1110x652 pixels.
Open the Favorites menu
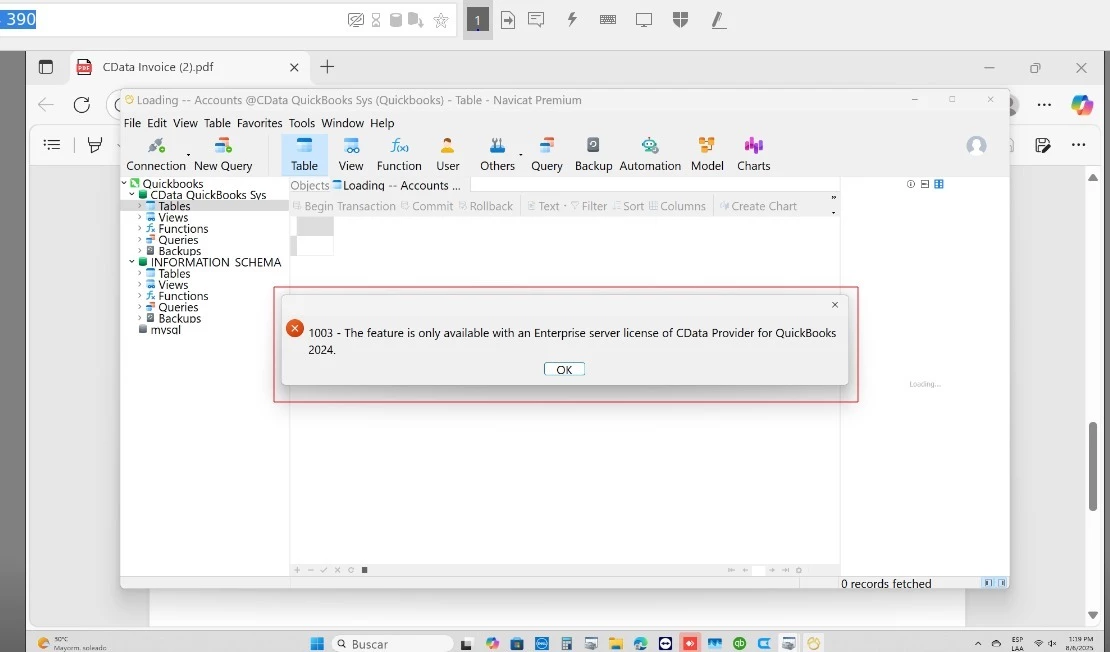(x=259, y=123)
